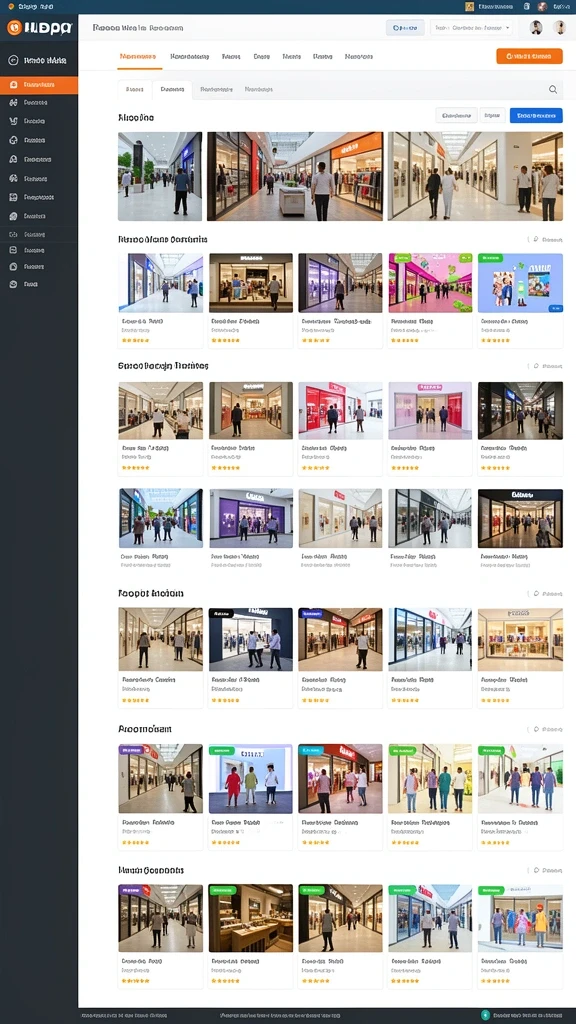Click the small orange icon in top system bar
Image resolution: width=576 pixels, height=1024 pixels.
pyautogui.click(x=11, y=6)
